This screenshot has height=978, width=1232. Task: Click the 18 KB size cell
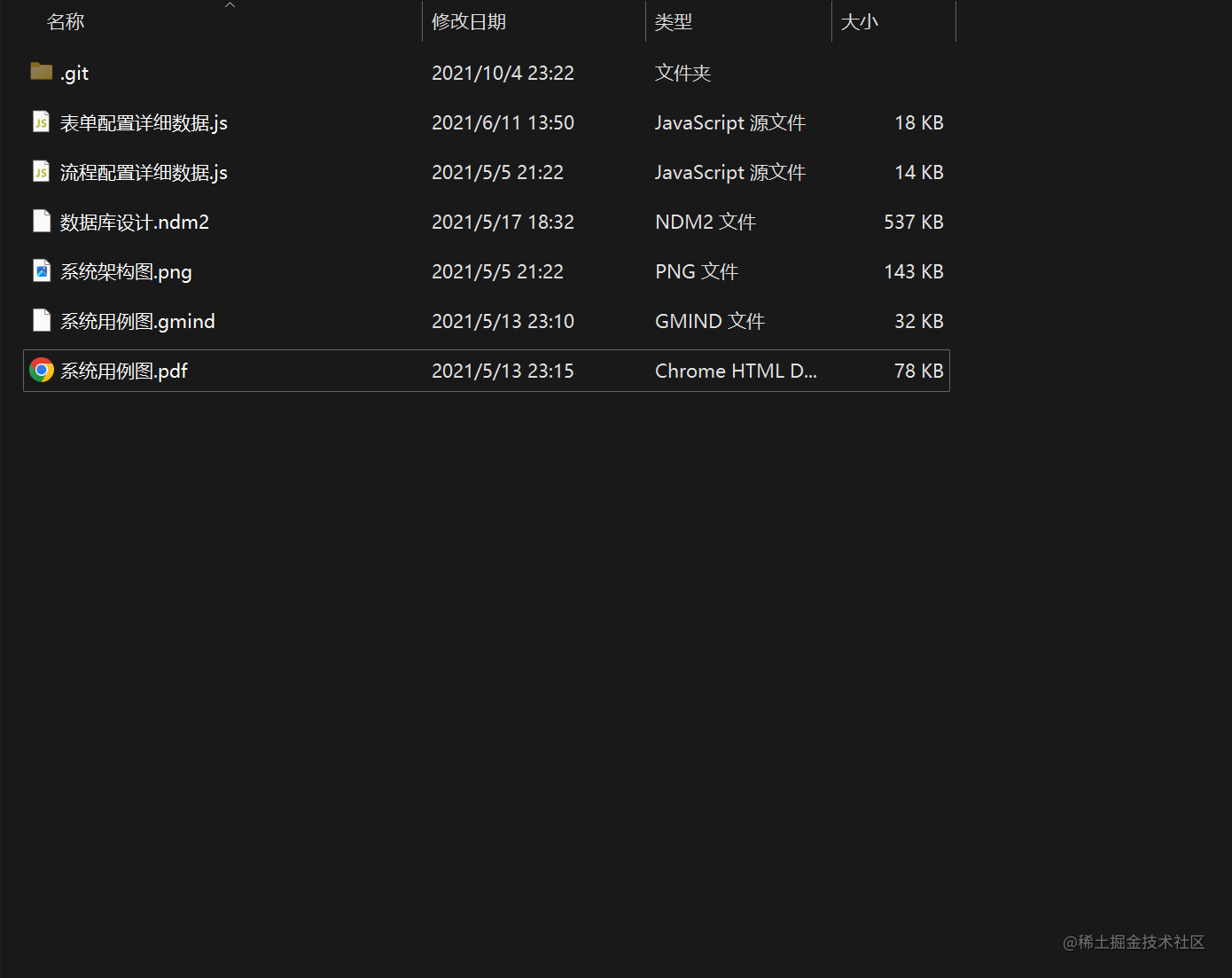click(919, 122)
